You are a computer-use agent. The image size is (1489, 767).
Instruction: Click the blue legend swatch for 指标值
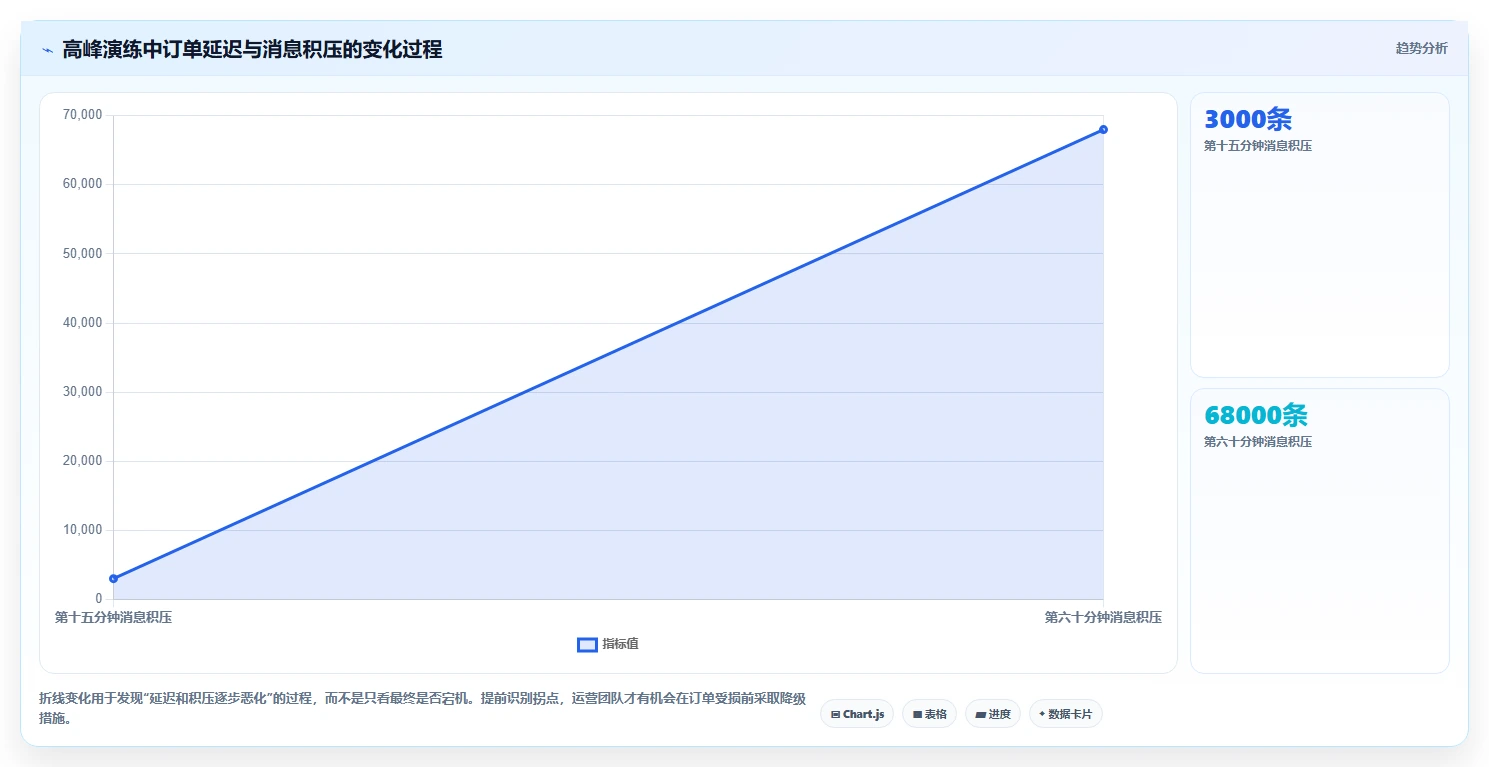(587, 645)
